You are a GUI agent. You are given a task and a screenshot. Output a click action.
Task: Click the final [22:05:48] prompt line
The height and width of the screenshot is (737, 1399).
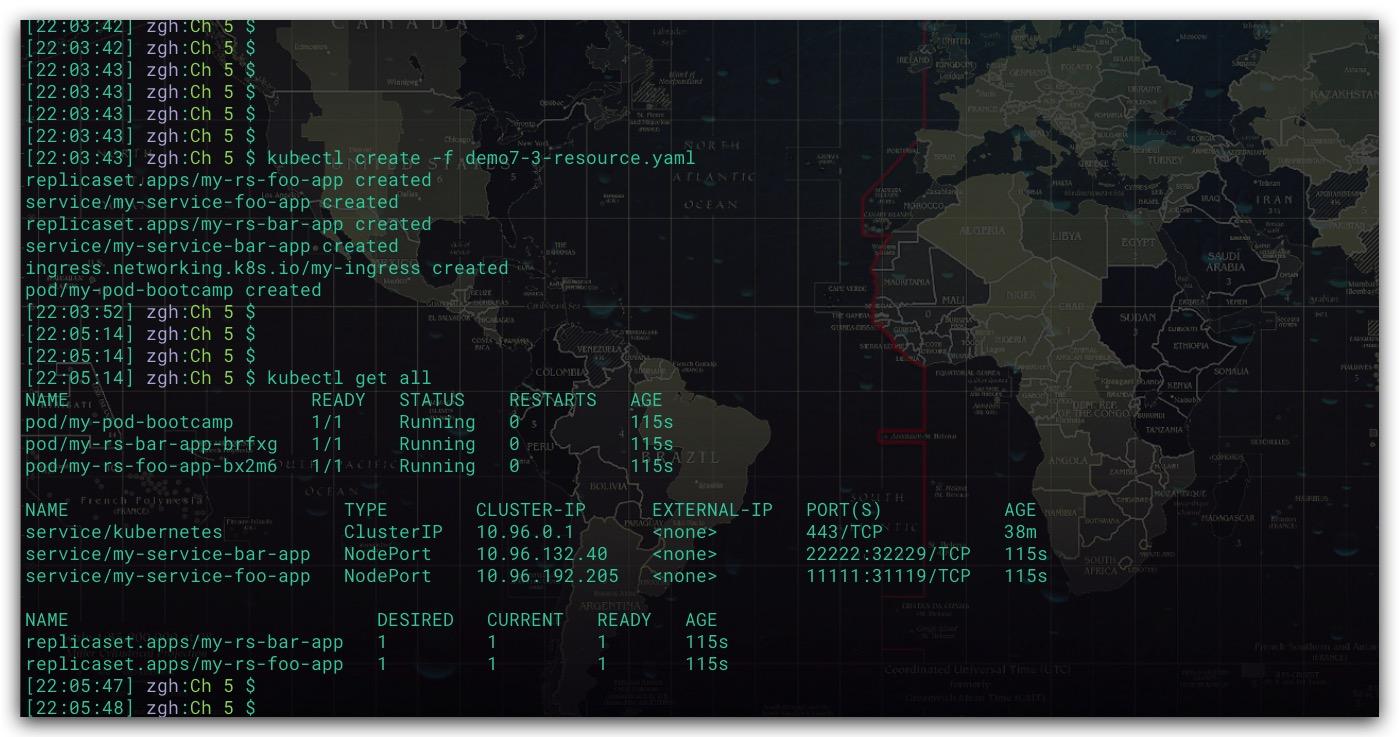click(x=140, y=708)
